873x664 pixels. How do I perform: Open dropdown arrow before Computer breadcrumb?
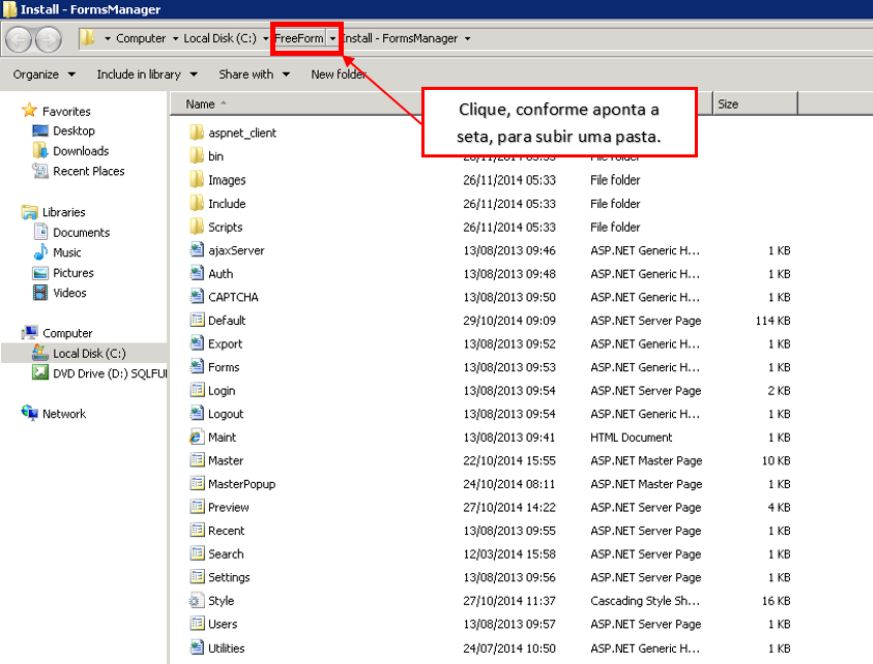pyautogui.click(x=107, y=38)
